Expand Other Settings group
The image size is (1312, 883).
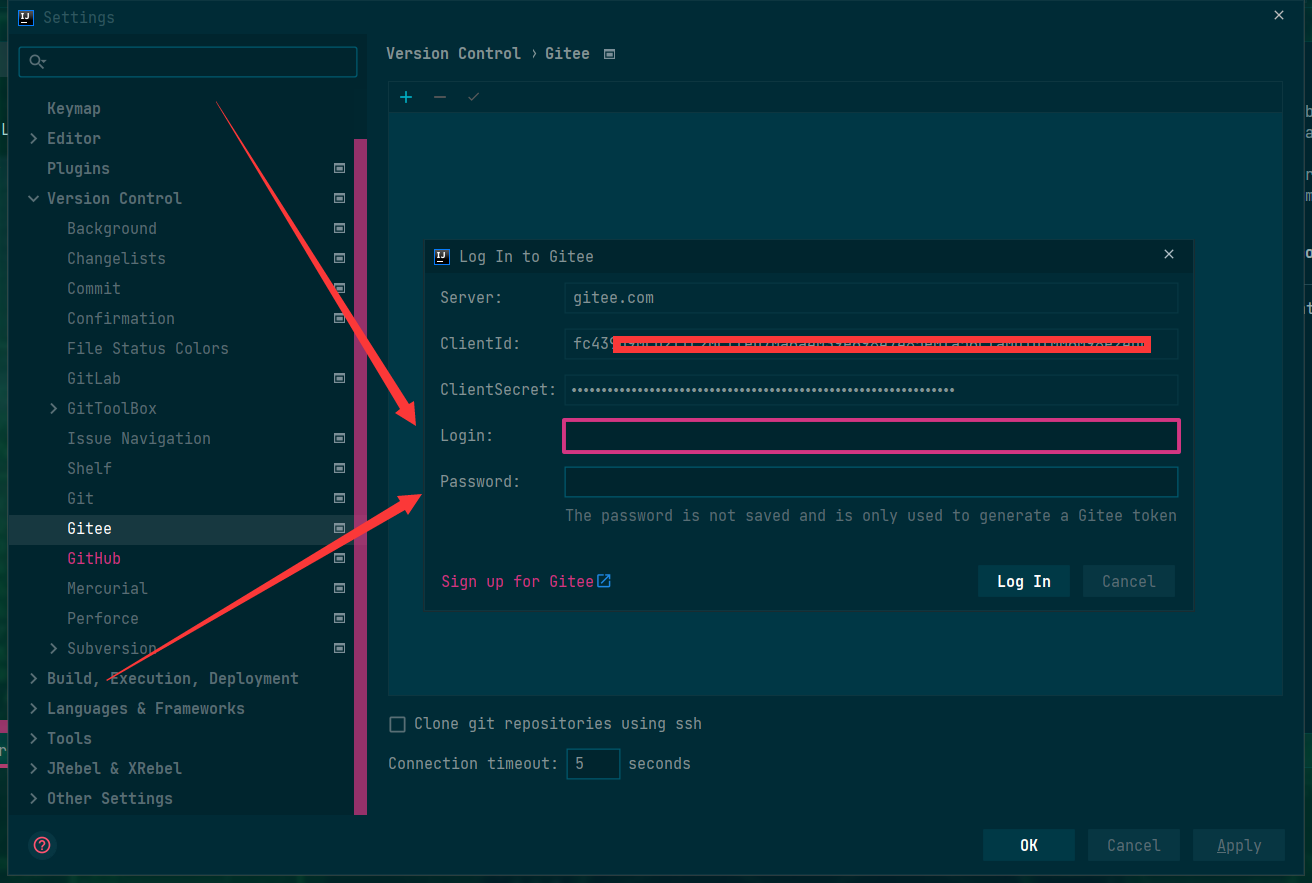34,798
